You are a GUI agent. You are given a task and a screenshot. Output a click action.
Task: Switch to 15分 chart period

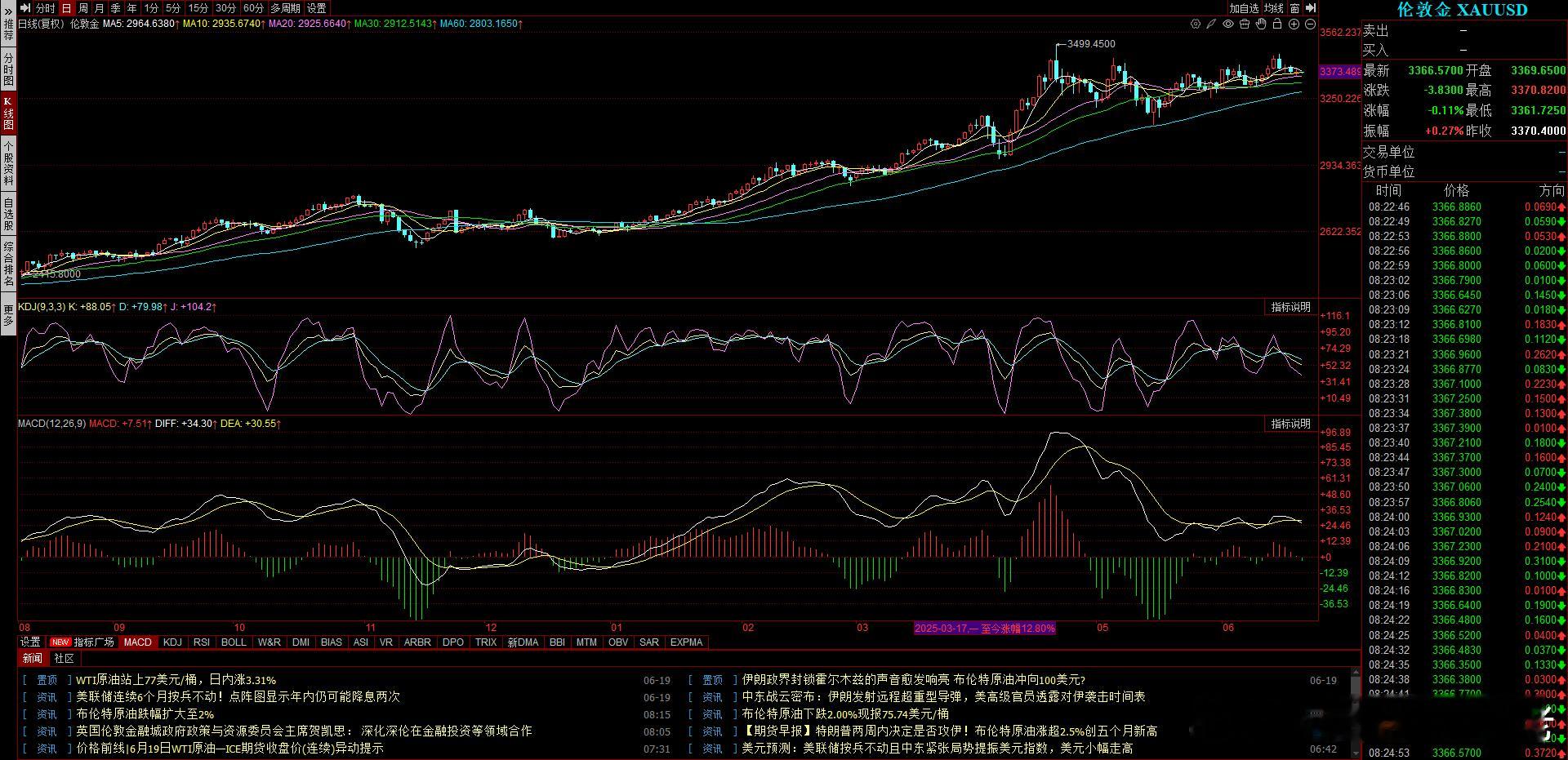(198, 8)
